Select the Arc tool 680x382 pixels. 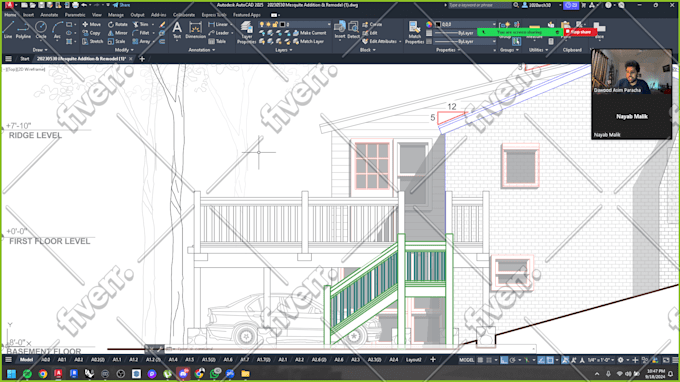(x=57, y=30)
